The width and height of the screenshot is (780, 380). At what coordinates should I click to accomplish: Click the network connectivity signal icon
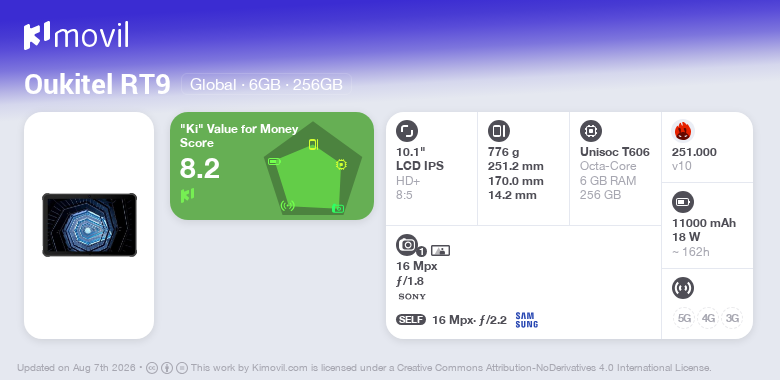click(683, 288)
